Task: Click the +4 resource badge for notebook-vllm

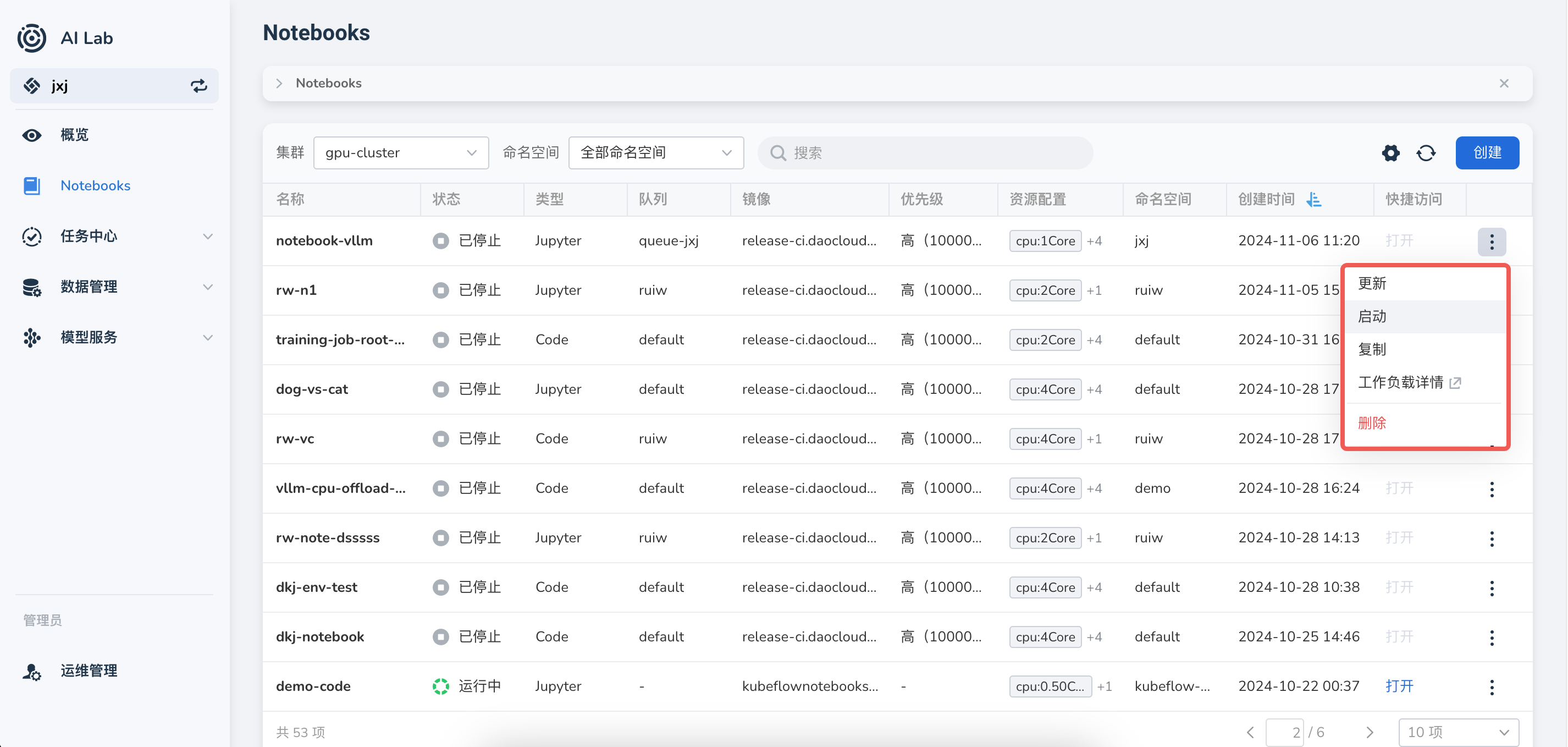Action: point(1095,241)
